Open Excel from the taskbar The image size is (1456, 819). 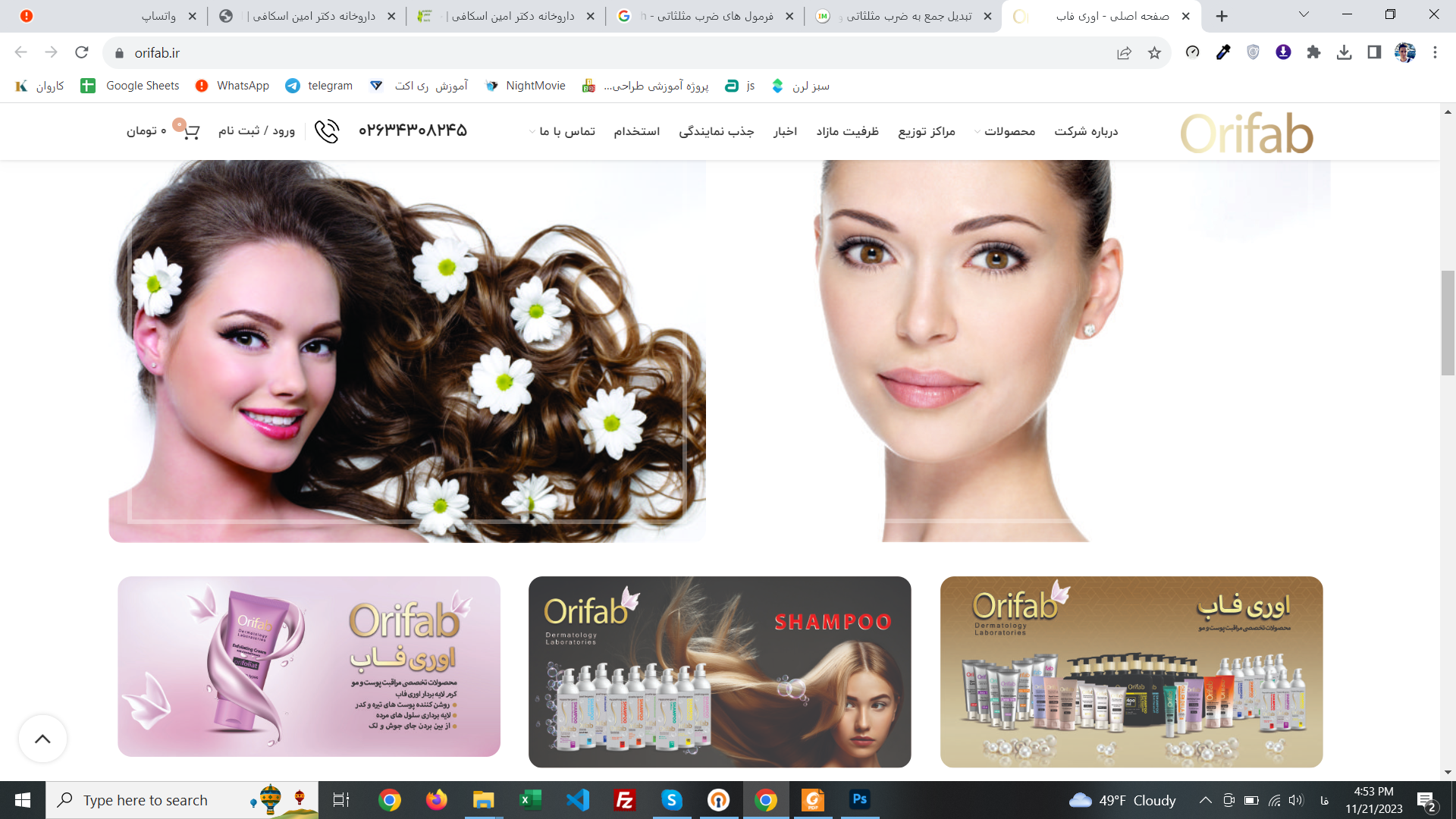click(530, 799)
